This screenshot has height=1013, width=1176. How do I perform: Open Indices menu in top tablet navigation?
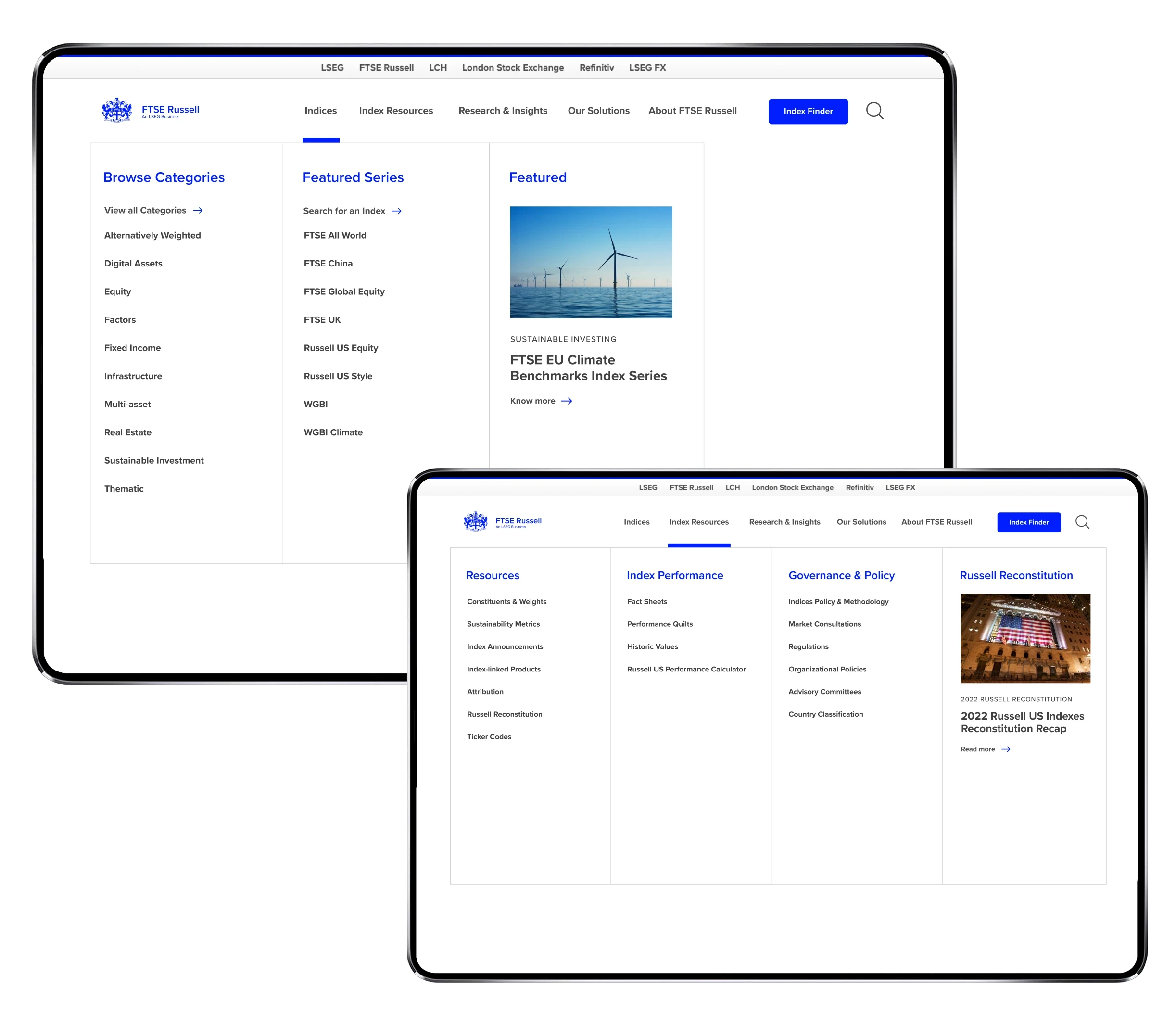click(x=321, y=111)
